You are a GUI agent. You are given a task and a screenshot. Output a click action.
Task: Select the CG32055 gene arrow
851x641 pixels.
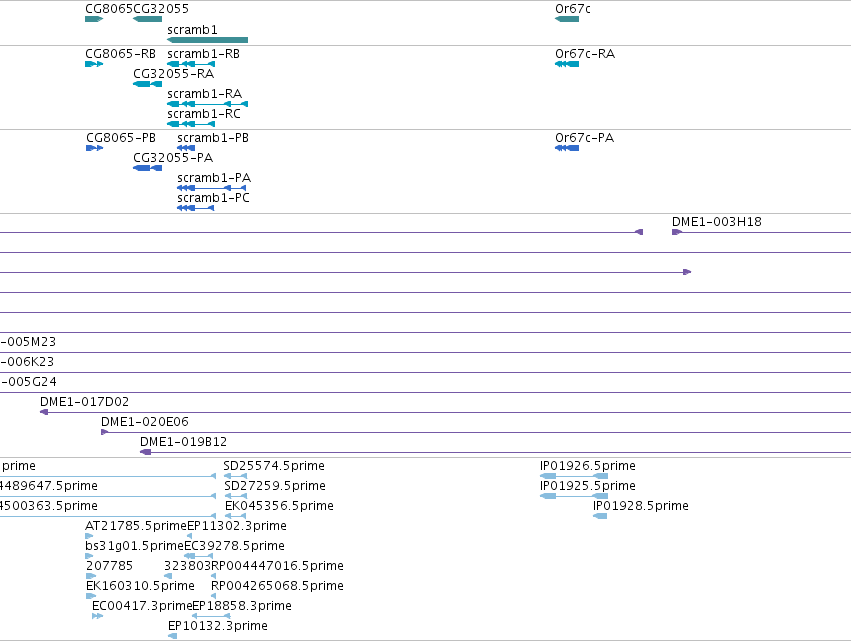coord(148,19)
